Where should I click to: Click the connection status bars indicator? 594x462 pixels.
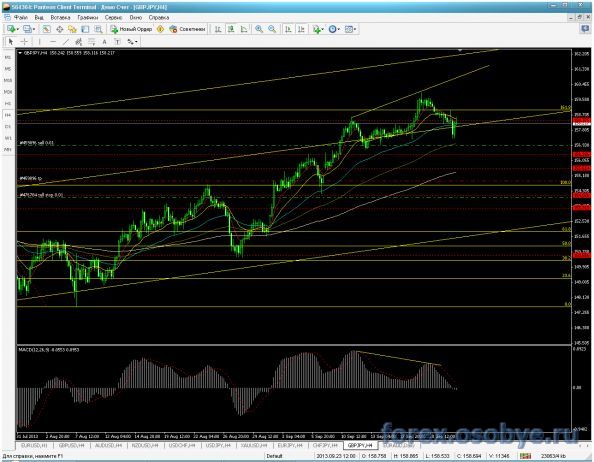(x=525, y=456)
